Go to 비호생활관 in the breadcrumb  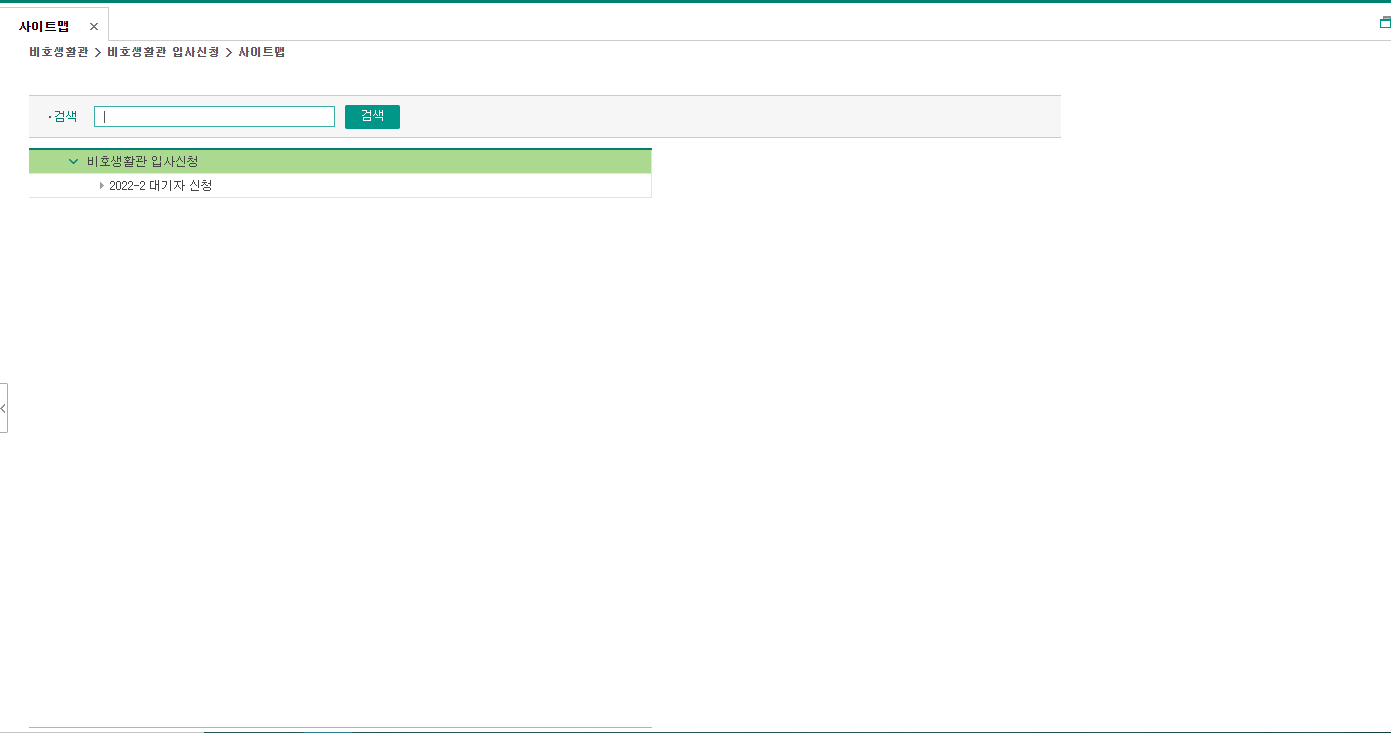tap(58, 52)
